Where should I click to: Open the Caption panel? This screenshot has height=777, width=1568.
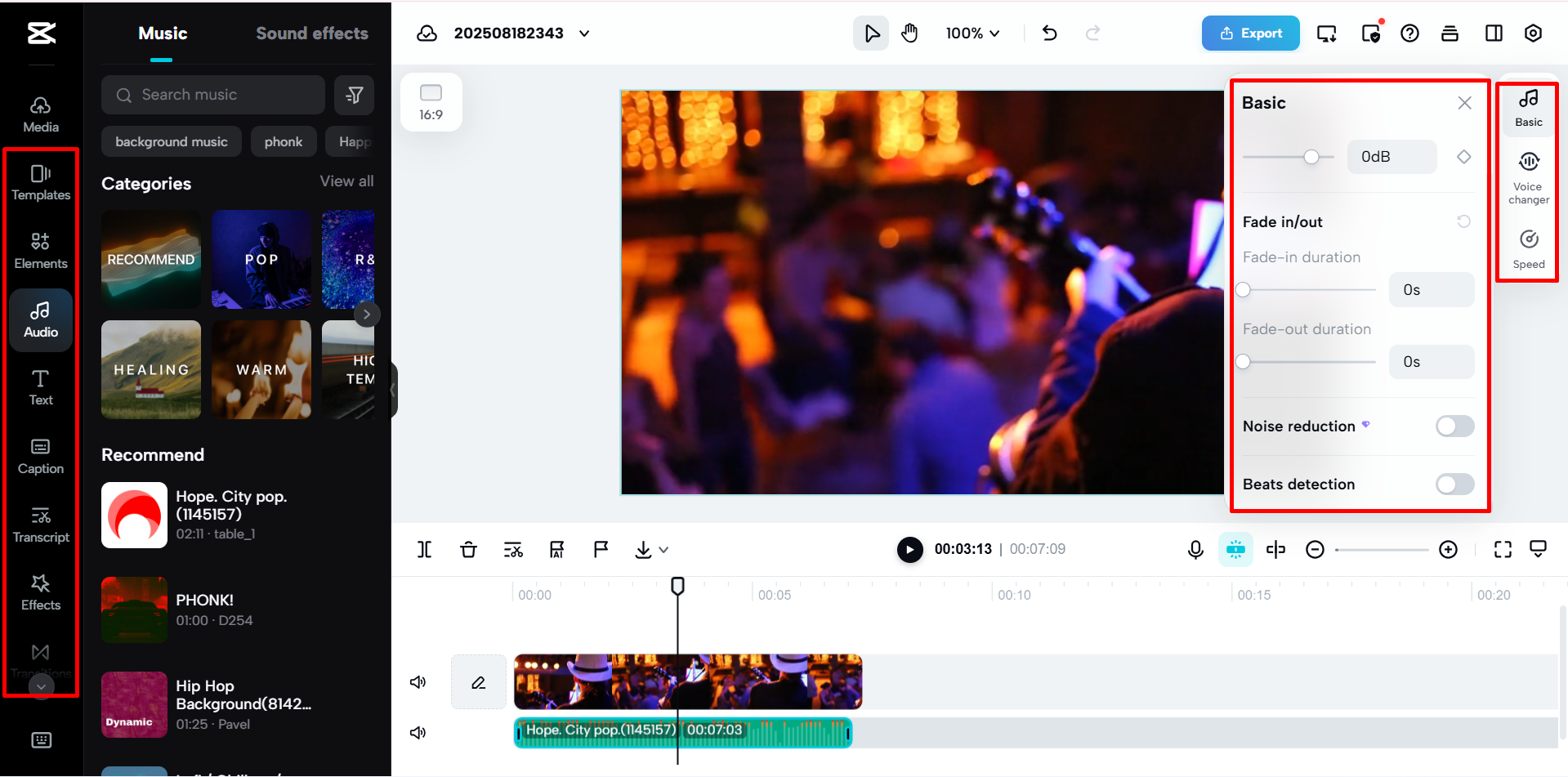(41, 456)
